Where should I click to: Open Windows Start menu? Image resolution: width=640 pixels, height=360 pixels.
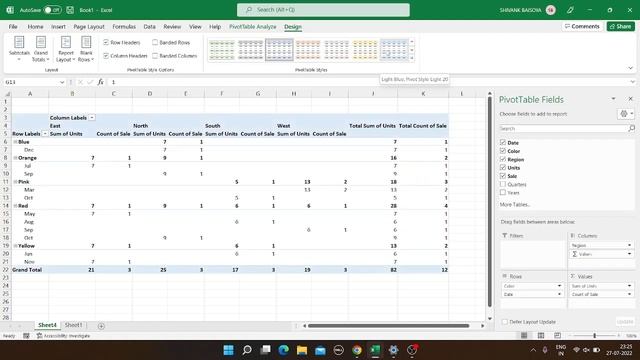[229, 350]
